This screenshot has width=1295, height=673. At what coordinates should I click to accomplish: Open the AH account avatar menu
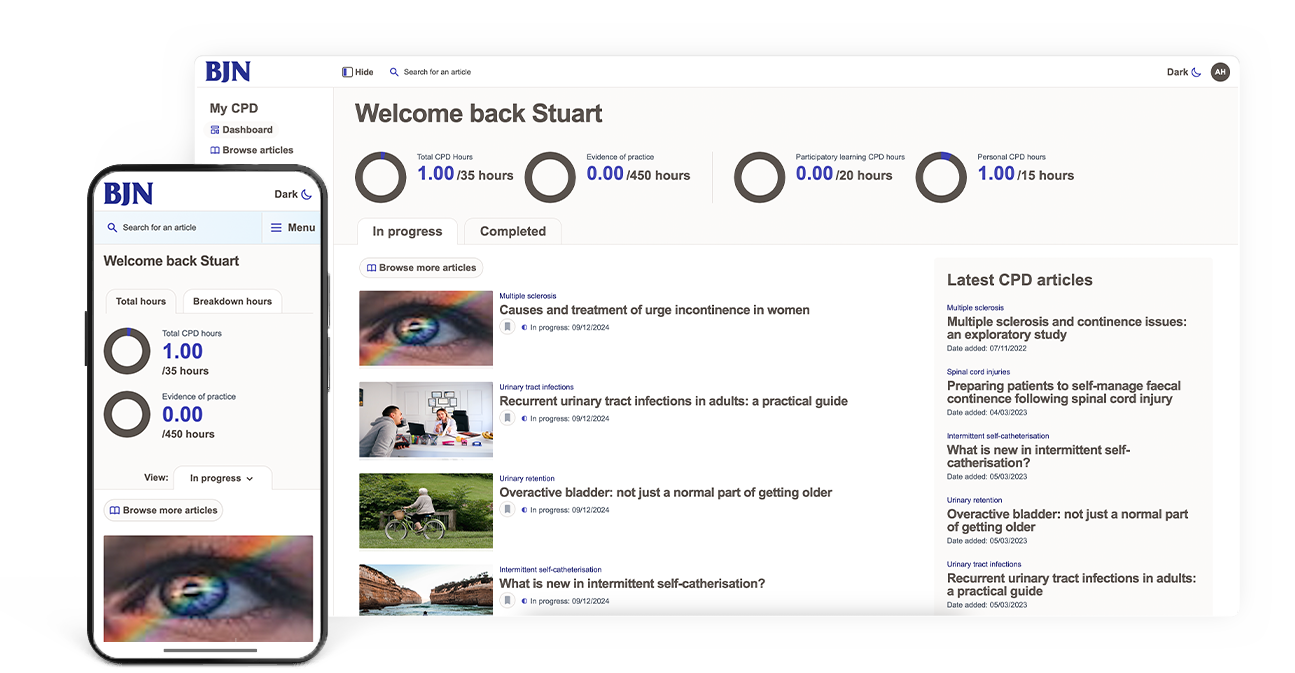pyautogui.click(x=1220, y=72)
